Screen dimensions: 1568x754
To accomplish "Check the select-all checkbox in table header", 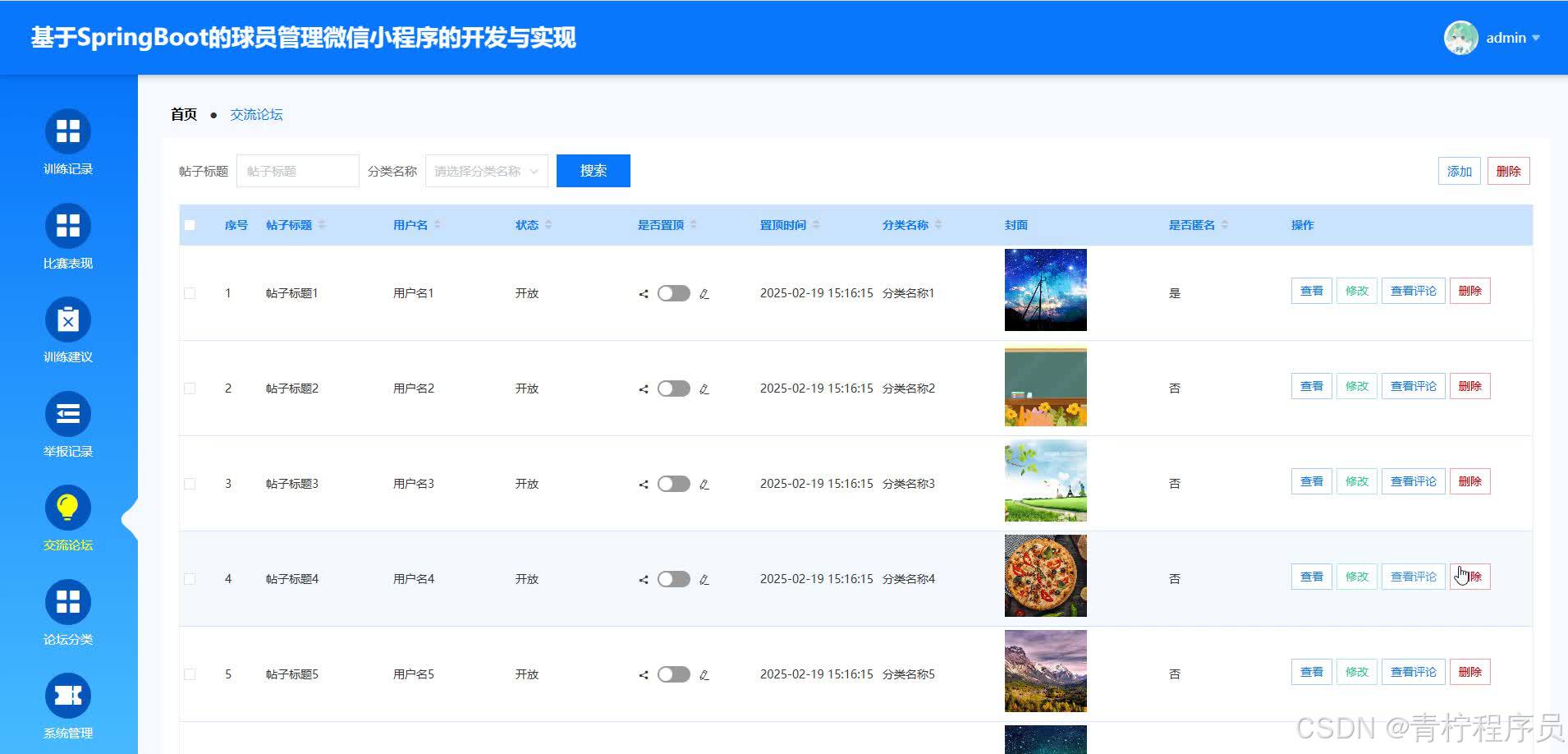I will click(190, 225).
